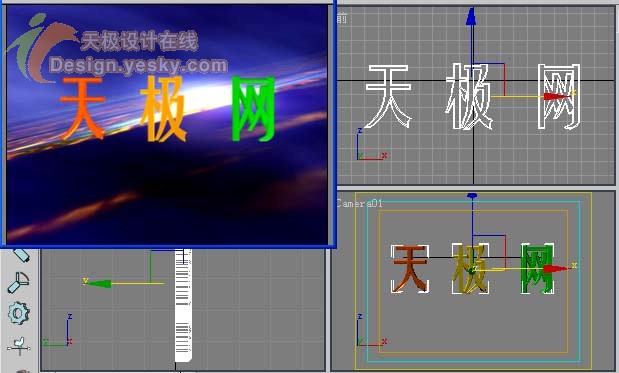Pick the Linear Dashpot icon in left toolbar
This screenshot has height=373, width=619.
[22, 255]
